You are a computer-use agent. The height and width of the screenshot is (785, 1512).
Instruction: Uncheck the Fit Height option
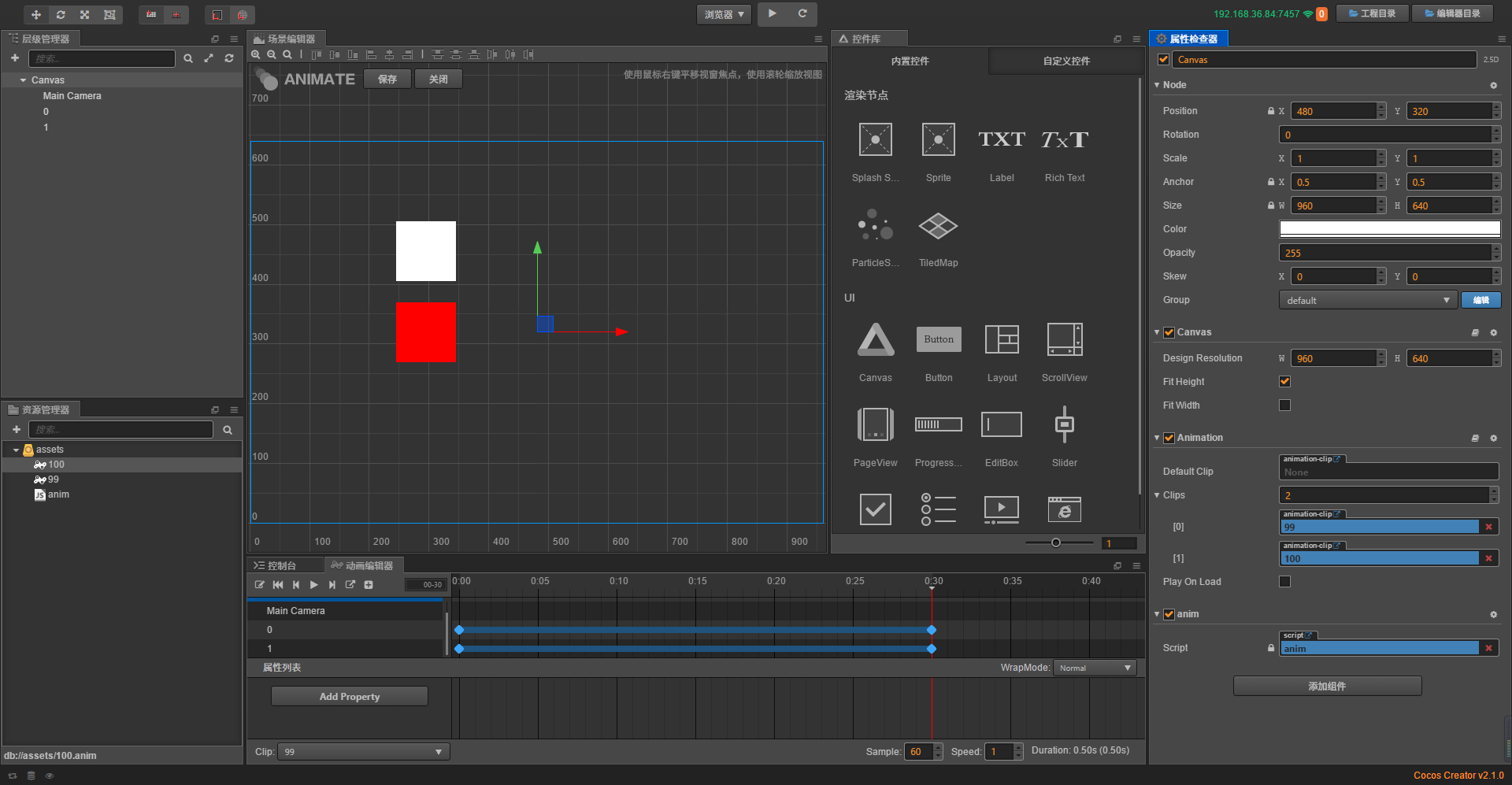1285,382
